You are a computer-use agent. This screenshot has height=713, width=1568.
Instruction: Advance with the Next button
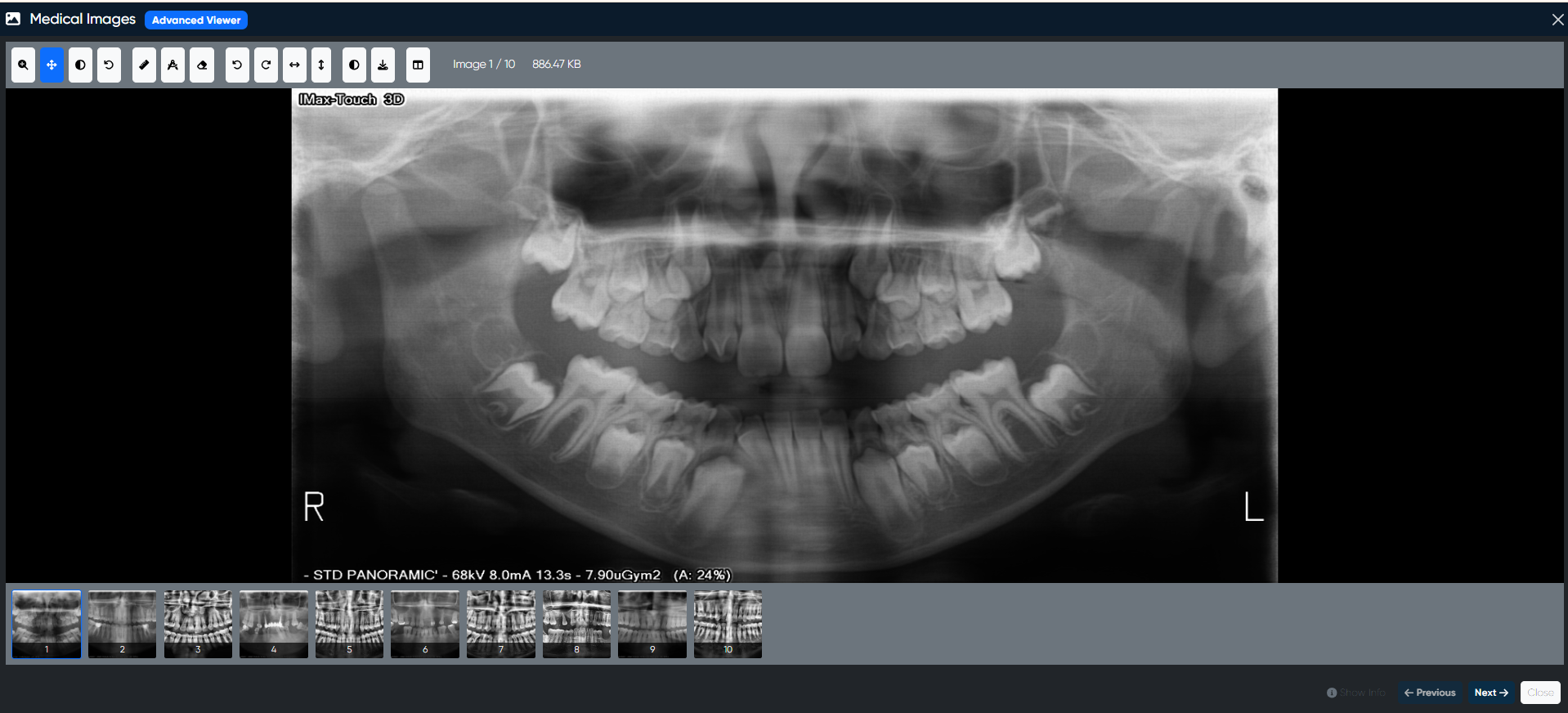[1491, 693]
